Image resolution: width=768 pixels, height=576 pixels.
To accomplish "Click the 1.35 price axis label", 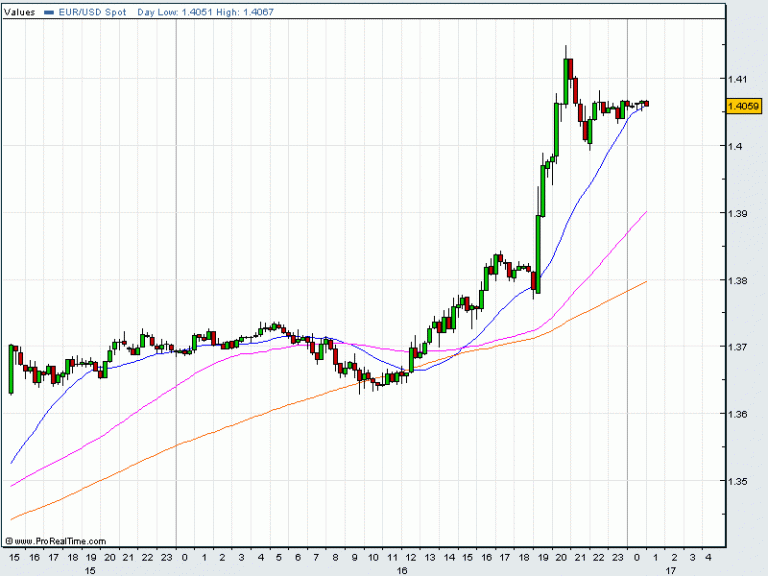I will (738, 481).
